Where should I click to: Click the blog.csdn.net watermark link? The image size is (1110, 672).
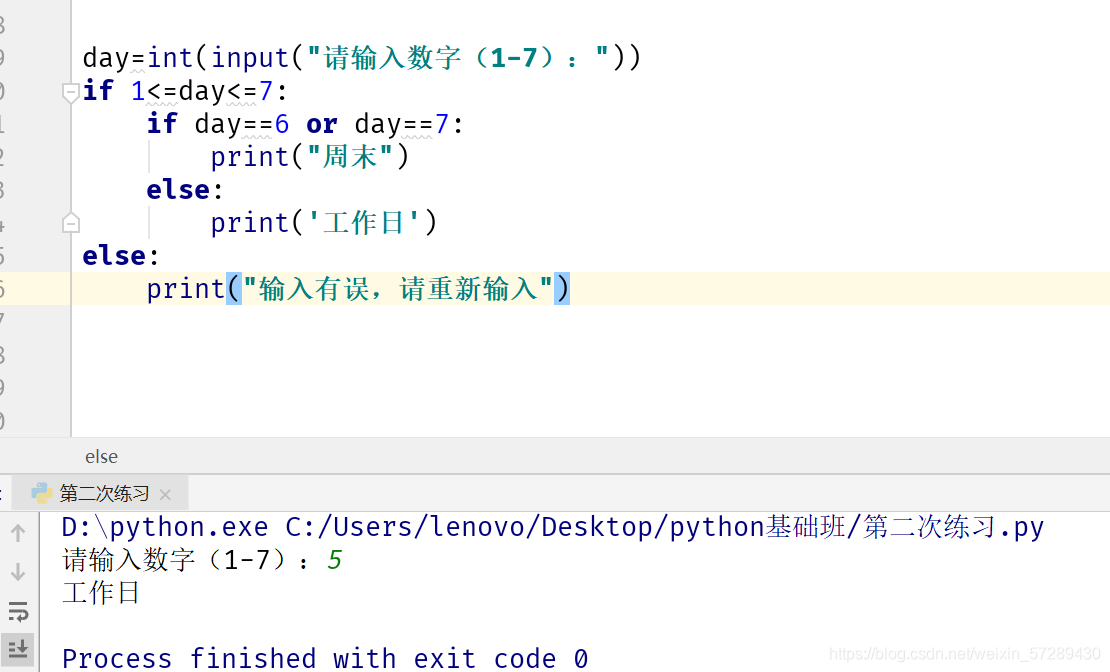(x=964, y=653)
